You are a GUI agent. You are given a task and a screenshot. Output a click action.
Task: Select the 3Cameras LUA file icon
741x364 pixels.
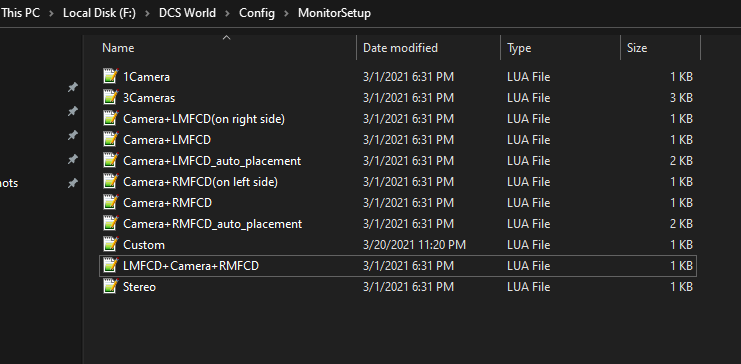[110, 97]
